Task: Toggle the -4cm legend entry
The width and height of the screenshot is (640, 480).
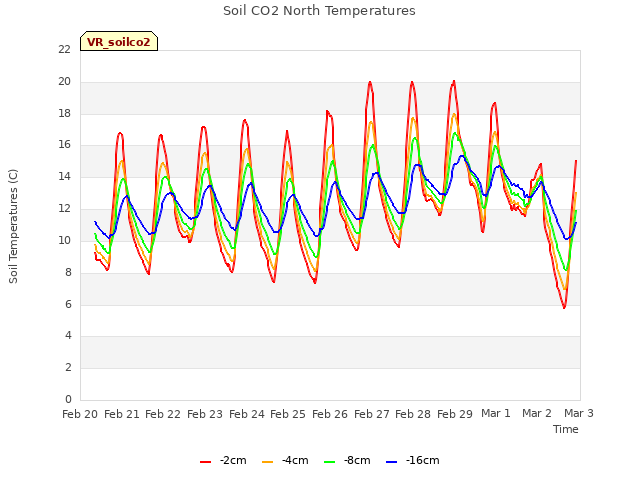Action: (285, 460)
